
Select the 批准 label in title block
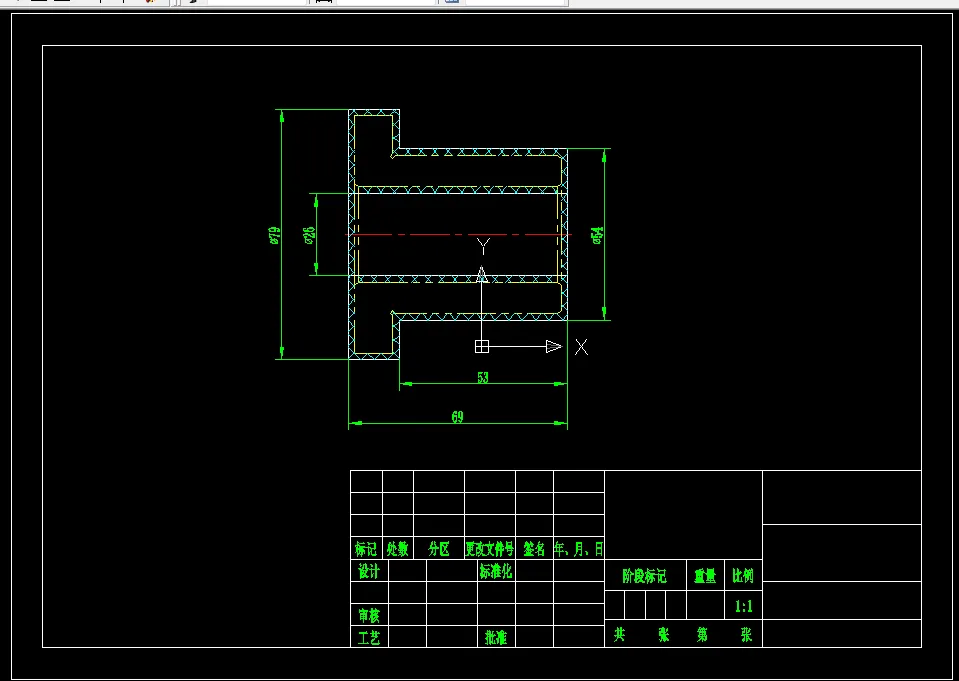pyautogui.click(x=495, y=638)
